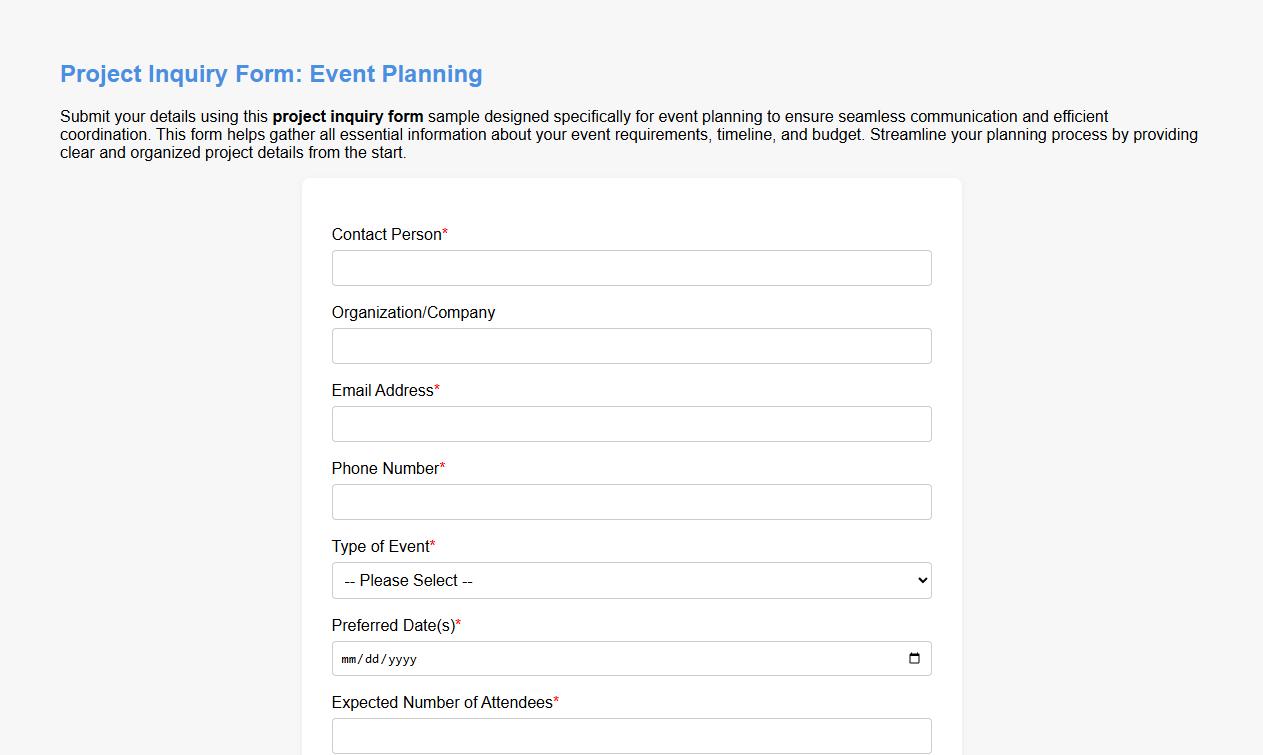Click the Expected Number of Attendees field
Screen dimensions: 1263x755
630,735
